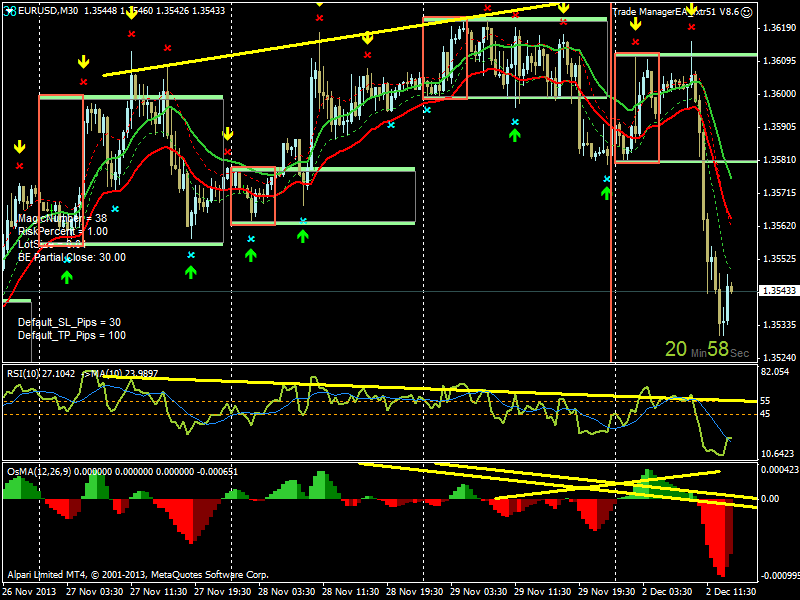Image resolution: width=800 pixels, height=600 pixels.
Task: Click OsMA scale value -0.000999
Action: click(780, 576)
